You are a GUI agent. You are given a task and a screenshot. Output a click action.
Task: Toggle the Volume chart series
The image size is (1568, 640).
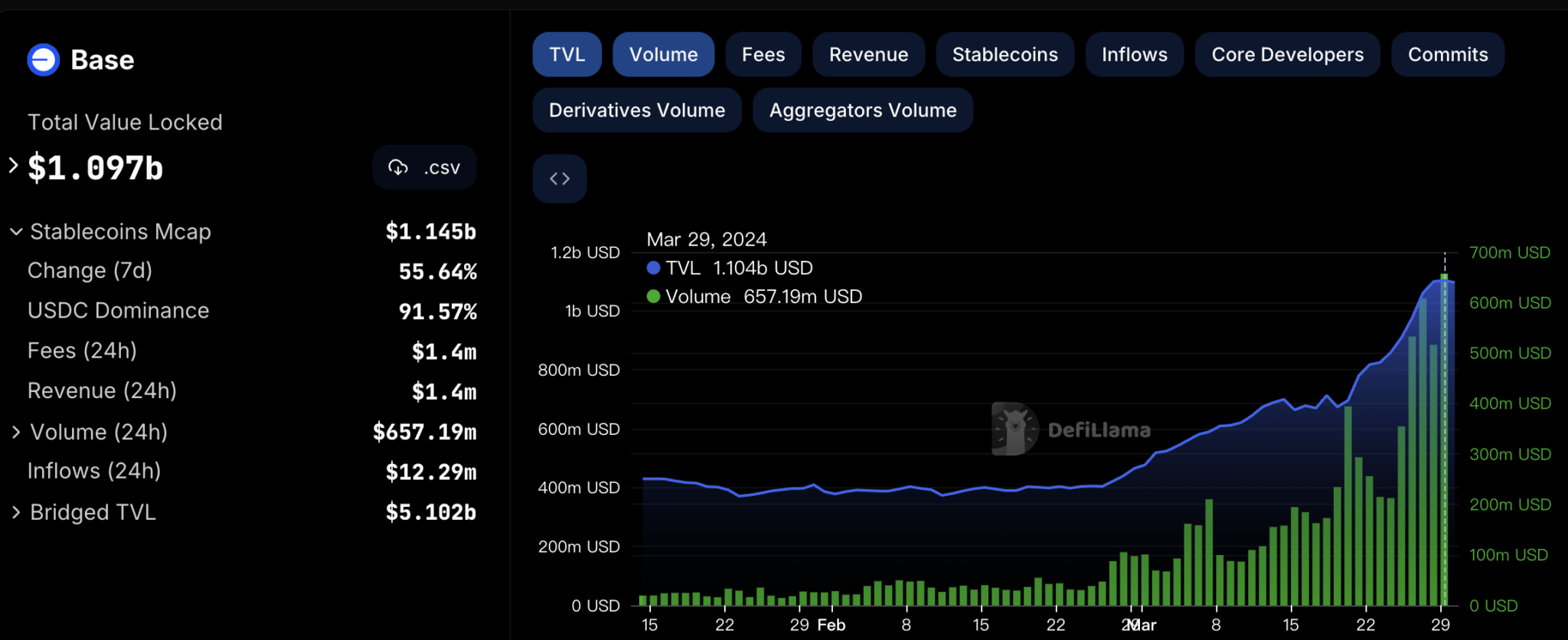pyautogui.click(x=664, y=54)
